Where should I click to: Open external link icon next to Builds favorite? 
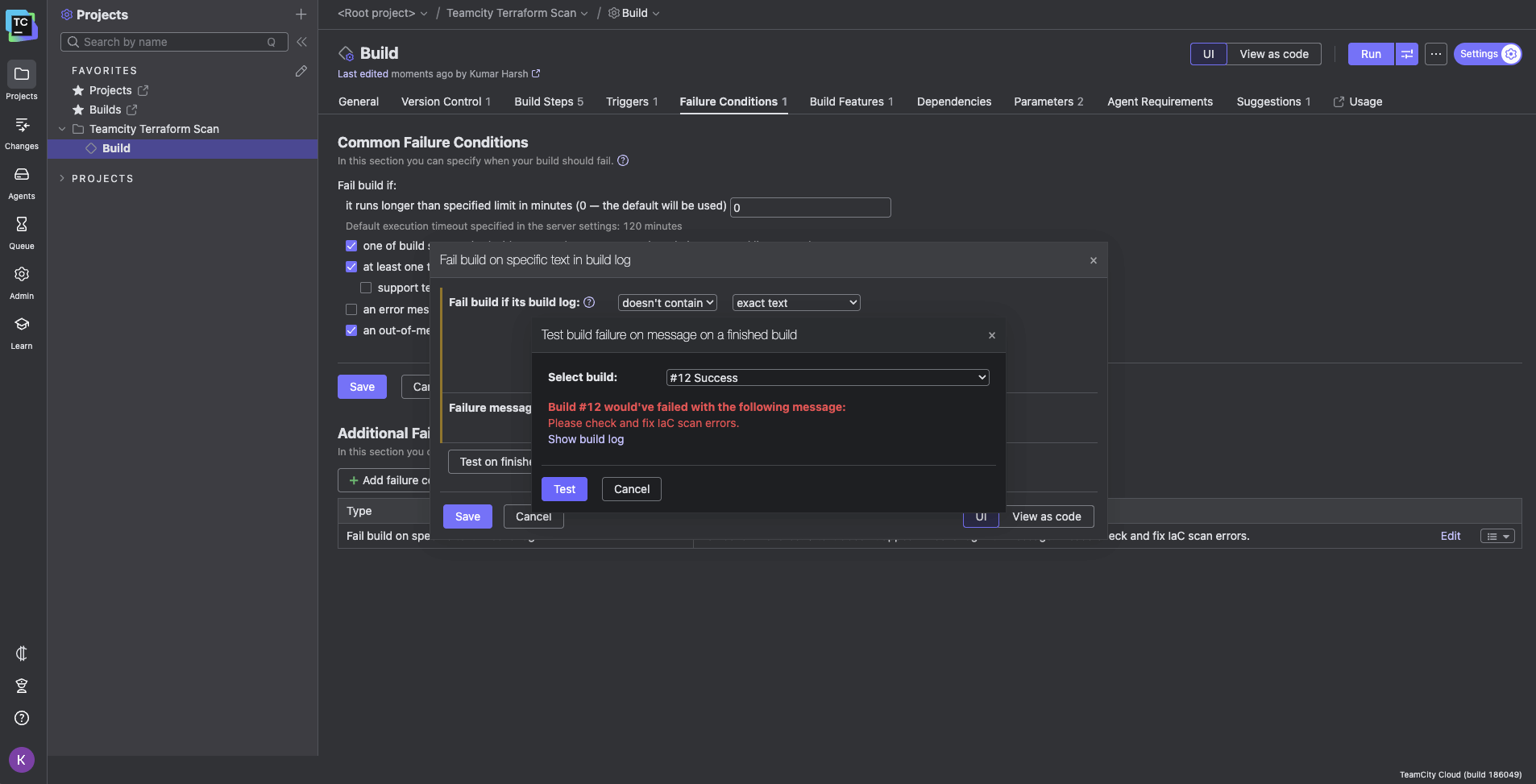coord(132,110)
